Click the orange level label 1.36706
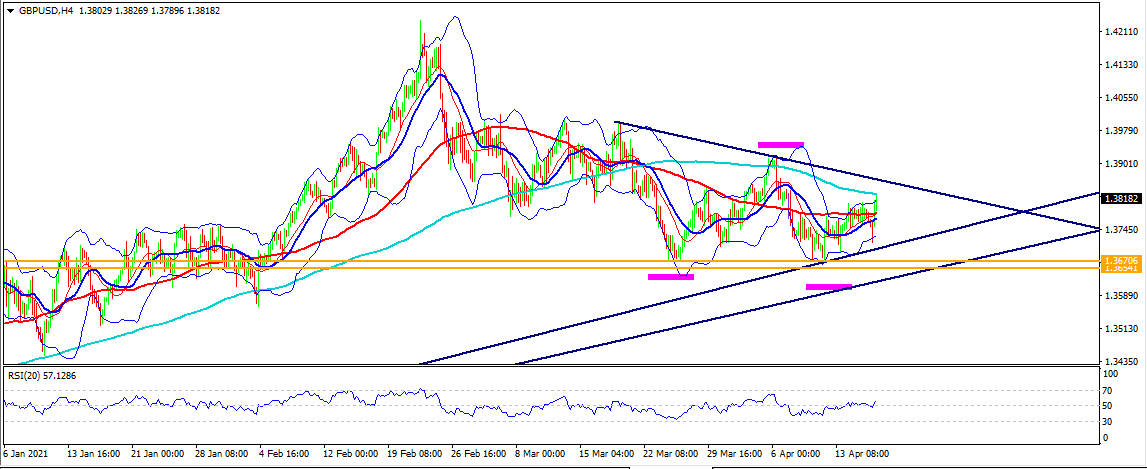The height and width of the screenshot is (469, 1147). point(1122,260)
